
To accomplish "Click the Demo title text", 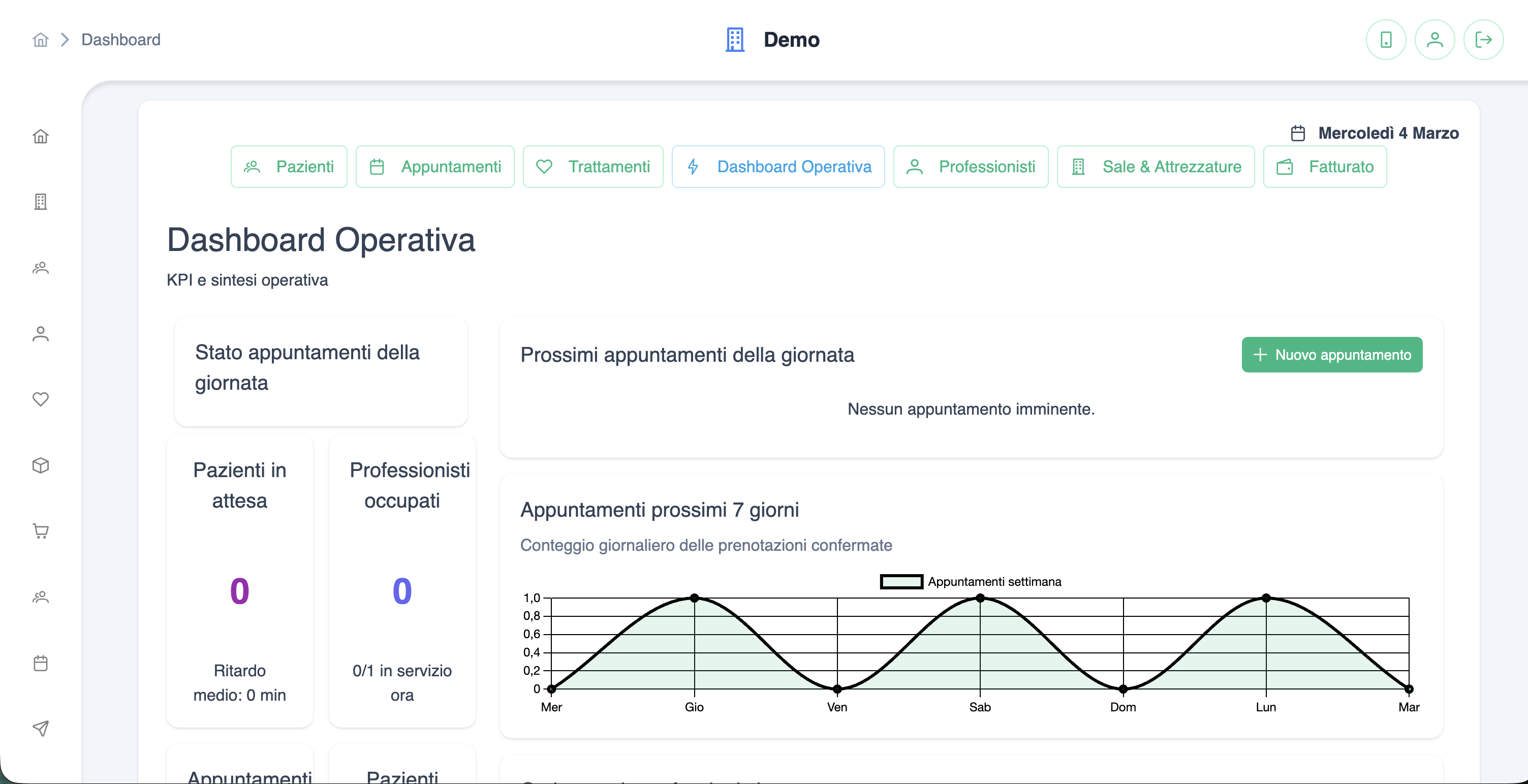I will click(791, 40).
